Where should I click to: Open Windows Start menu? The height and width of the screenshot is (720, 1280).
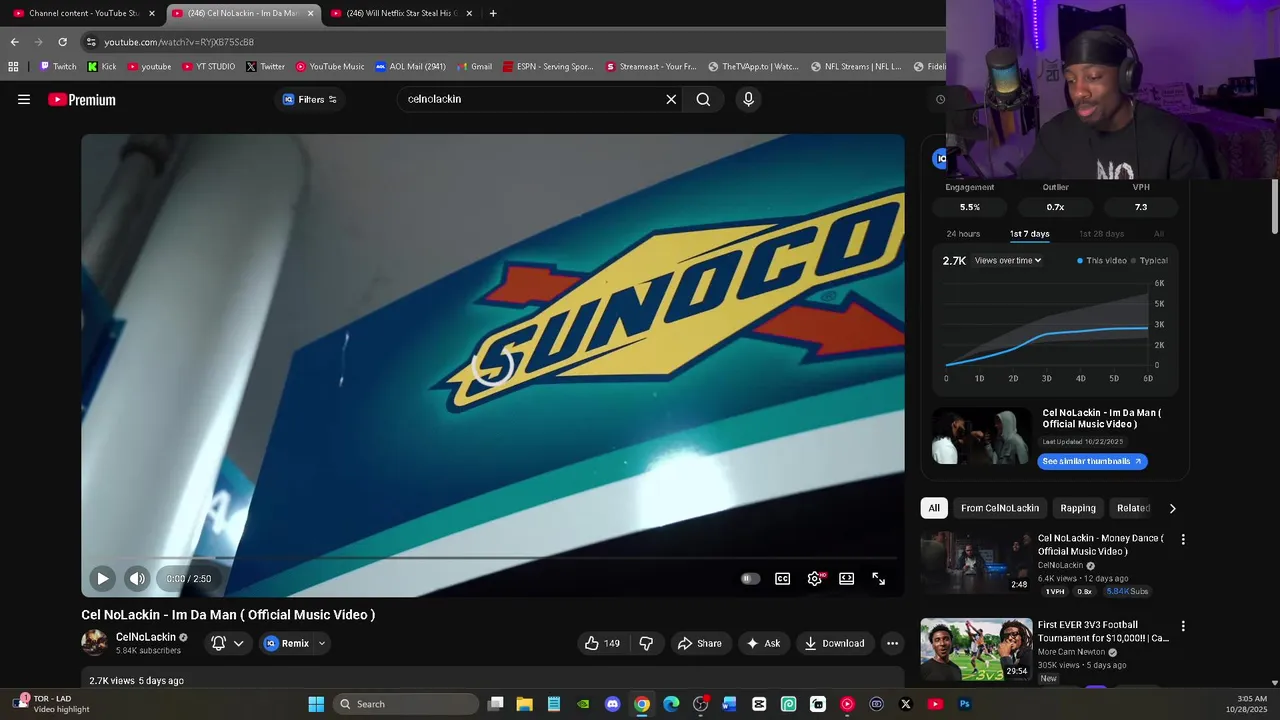click(316, 704)
